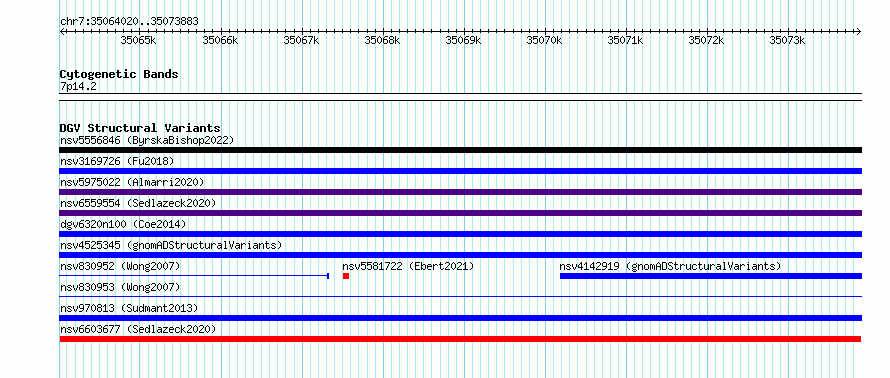The height and width of the screenshot is (378, 890).
Task: Click the 35071k ruler mark
Action: (x=625, y=41)
